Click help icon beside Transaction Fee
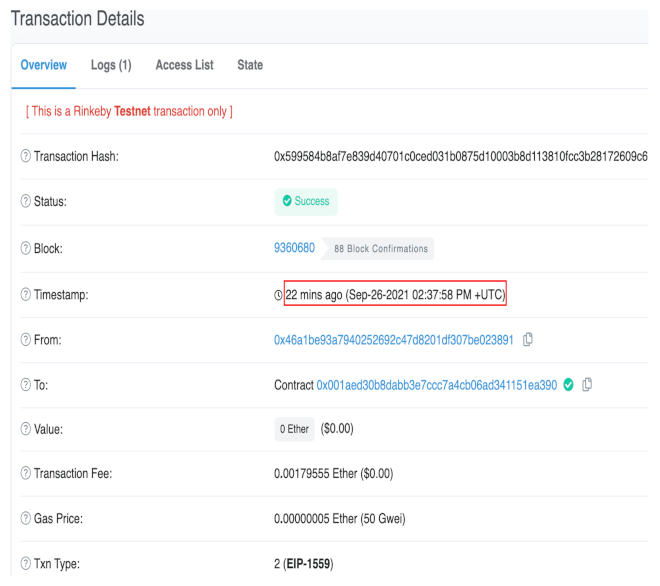This screenshot has height=586, width=660. (x=25, y=473)
